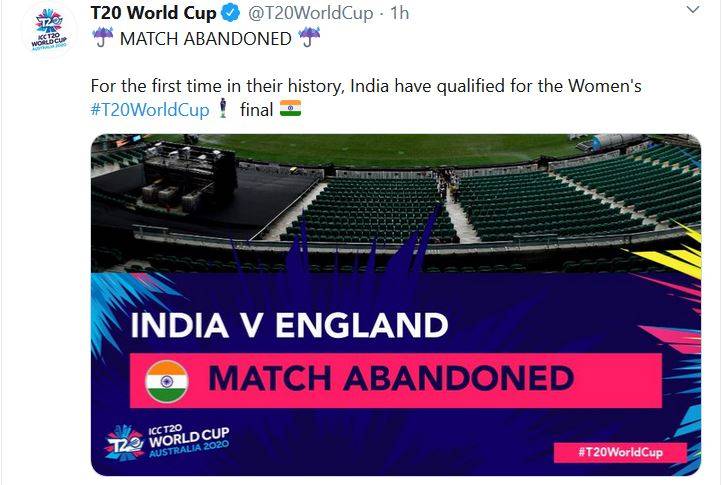This screenshot has height=485, width=723.
Task: Open the stadium seating photo
Action: 396,200
